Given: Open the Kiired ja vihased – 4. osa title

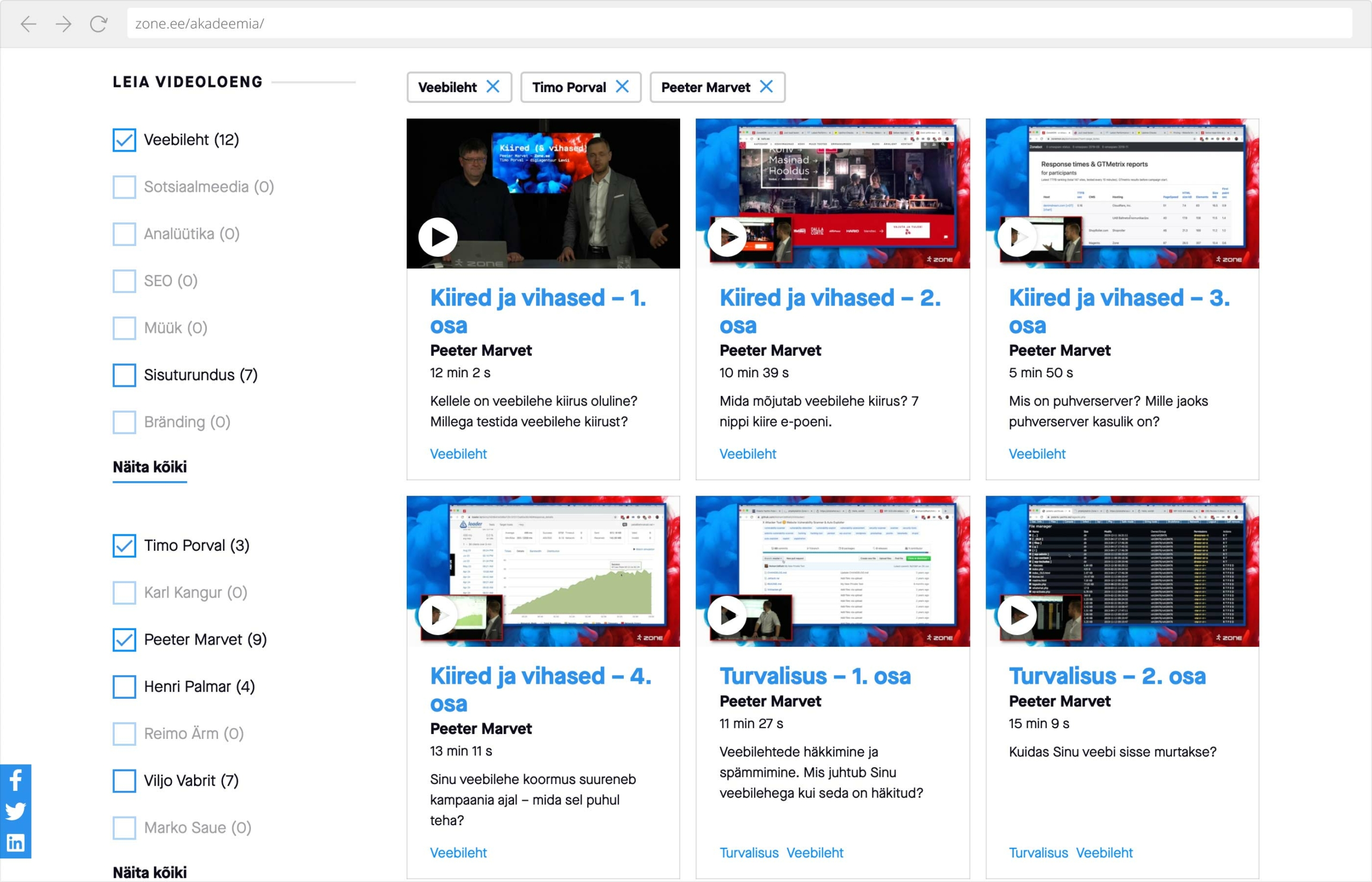Looking at the screenshot, I should [541, 690].
